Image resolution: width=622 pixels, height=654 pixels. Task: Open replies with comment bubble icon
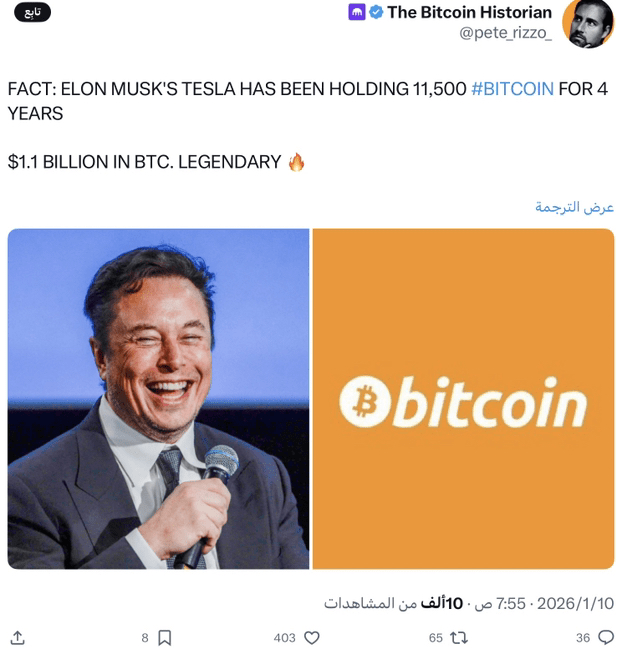click(606, 637)
